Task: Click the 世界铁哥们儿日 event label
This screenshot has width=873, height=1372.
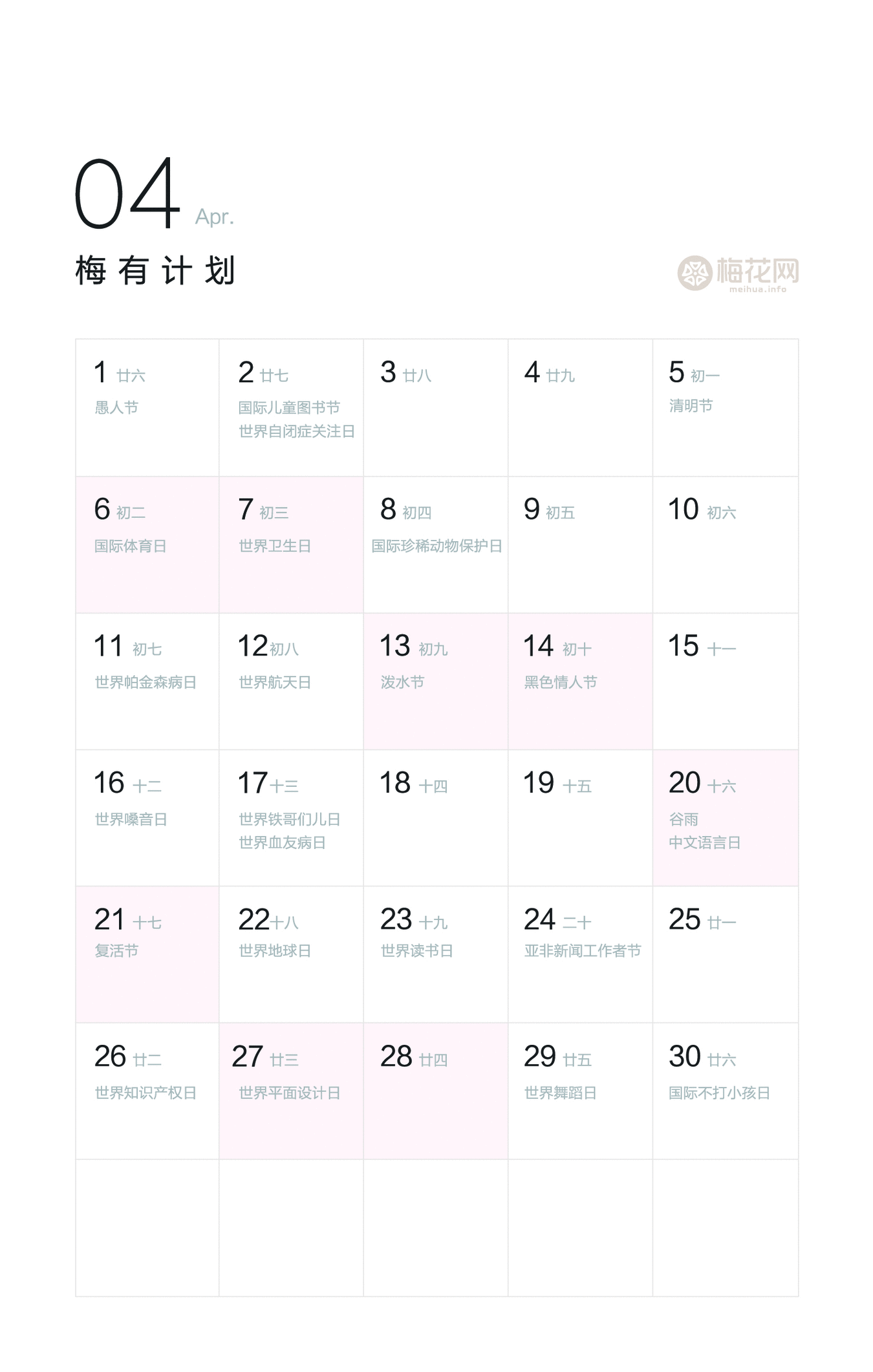Action: [289, 820]
